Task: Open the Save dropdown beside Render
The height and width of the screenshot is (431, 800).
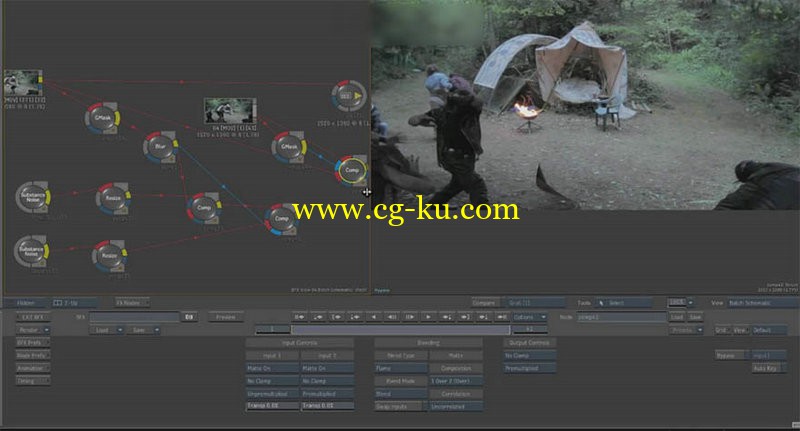Action: (x=143, y=330)
